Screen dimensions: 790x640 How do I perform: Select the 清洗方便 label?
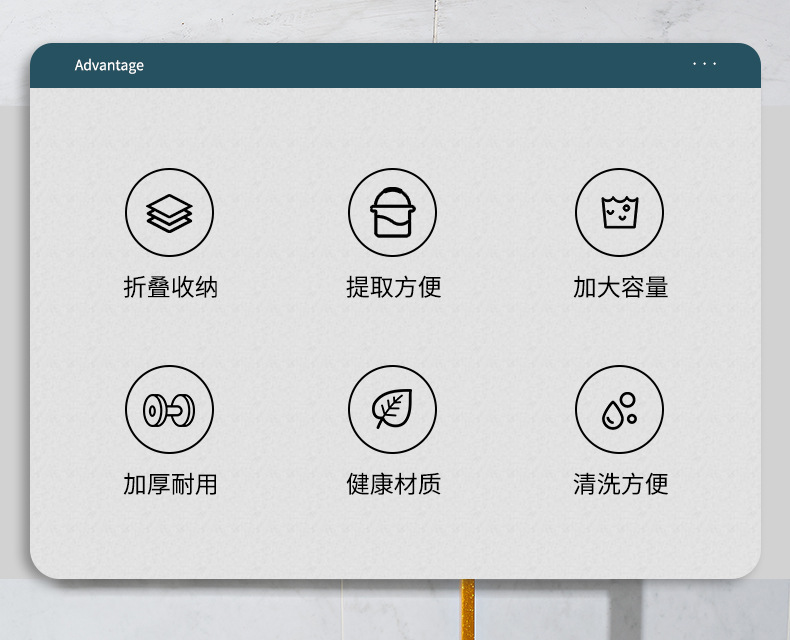620,484
